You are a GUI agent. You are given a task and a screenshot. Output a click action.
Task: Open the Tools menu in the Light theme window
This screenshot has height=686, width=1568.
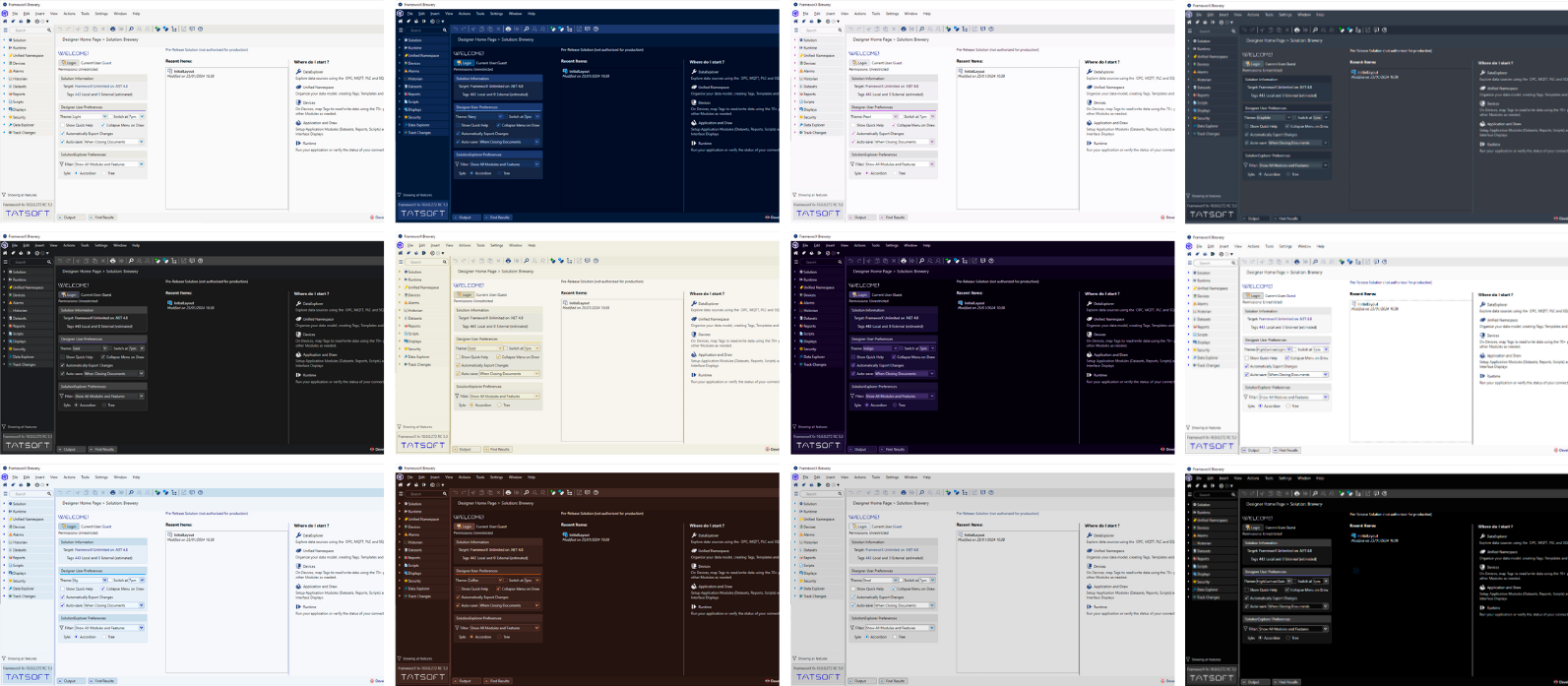click(85, 14)
